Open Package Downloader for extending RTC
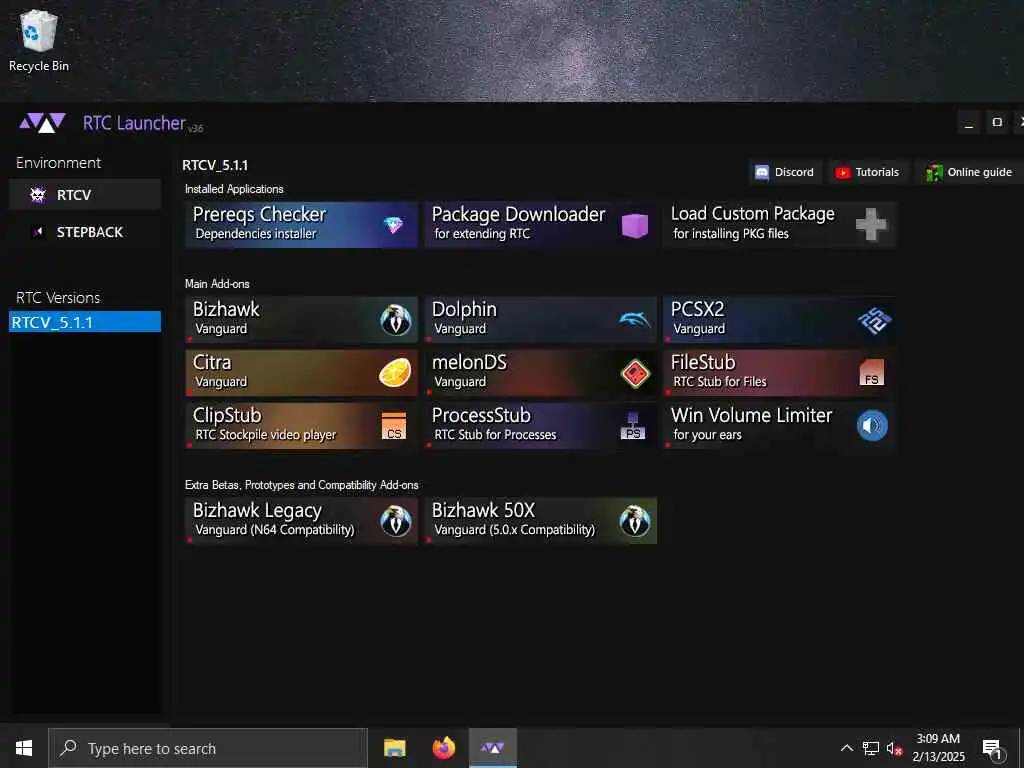 pyautogui.click(x=541, y=225)
